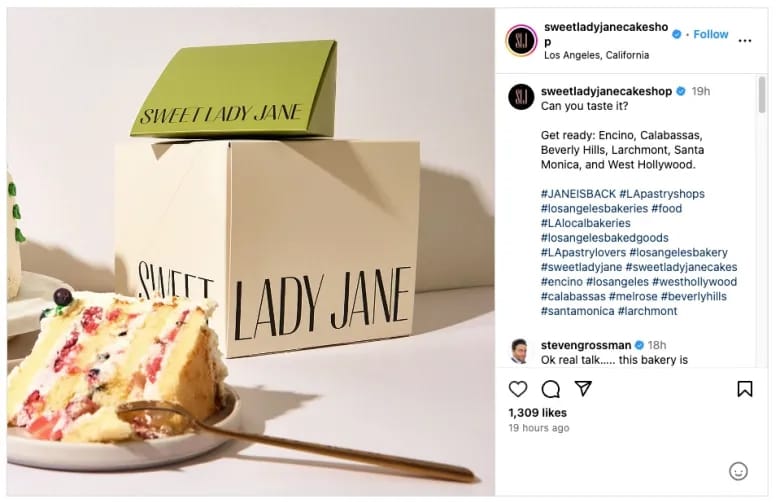Save post using bookmark icon
Image resolution: width=780 pixels, height=503 pixels.
[x=745, y=389]
